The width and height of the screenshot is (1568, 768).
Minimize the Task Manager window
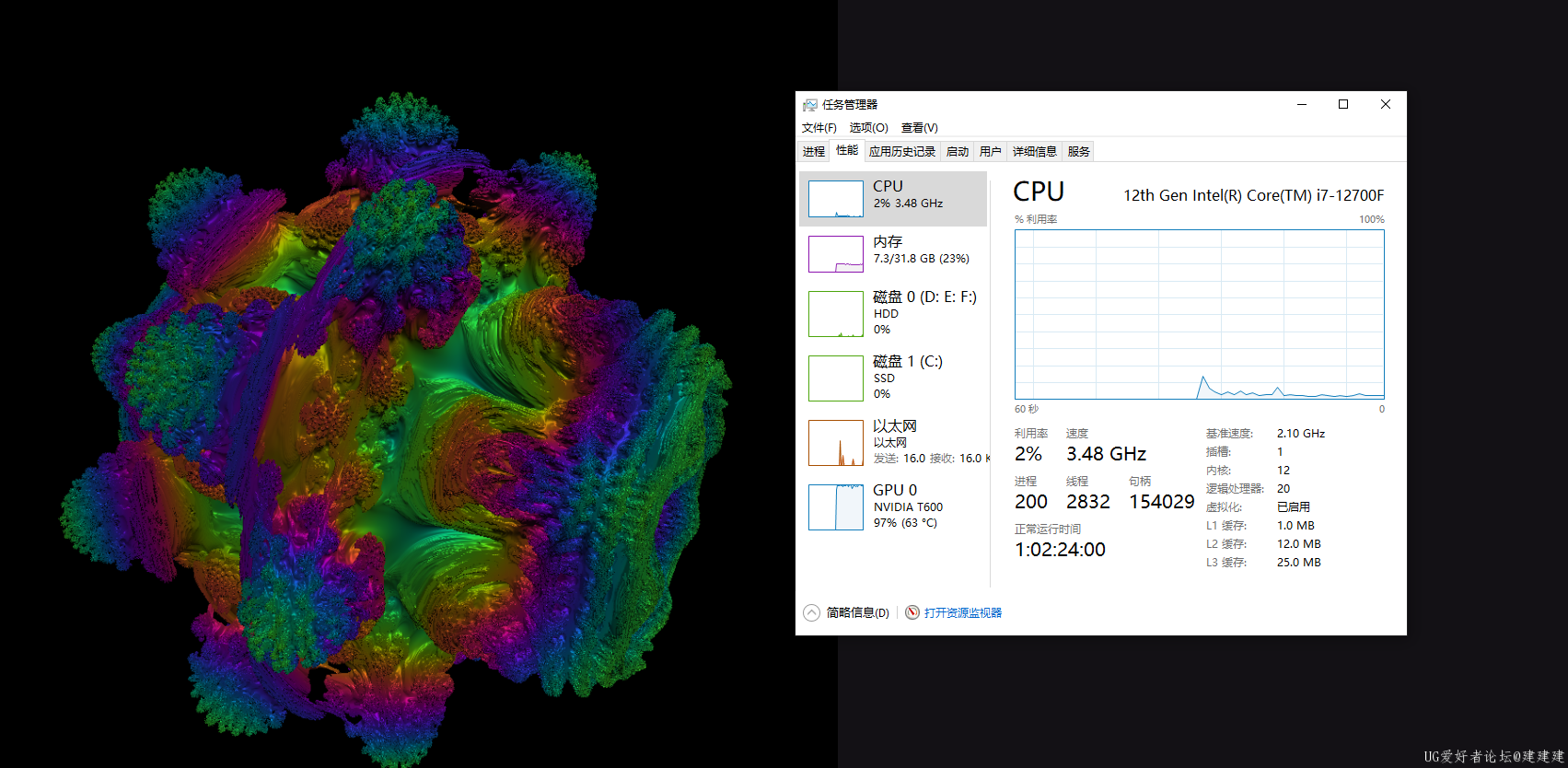1302,104
